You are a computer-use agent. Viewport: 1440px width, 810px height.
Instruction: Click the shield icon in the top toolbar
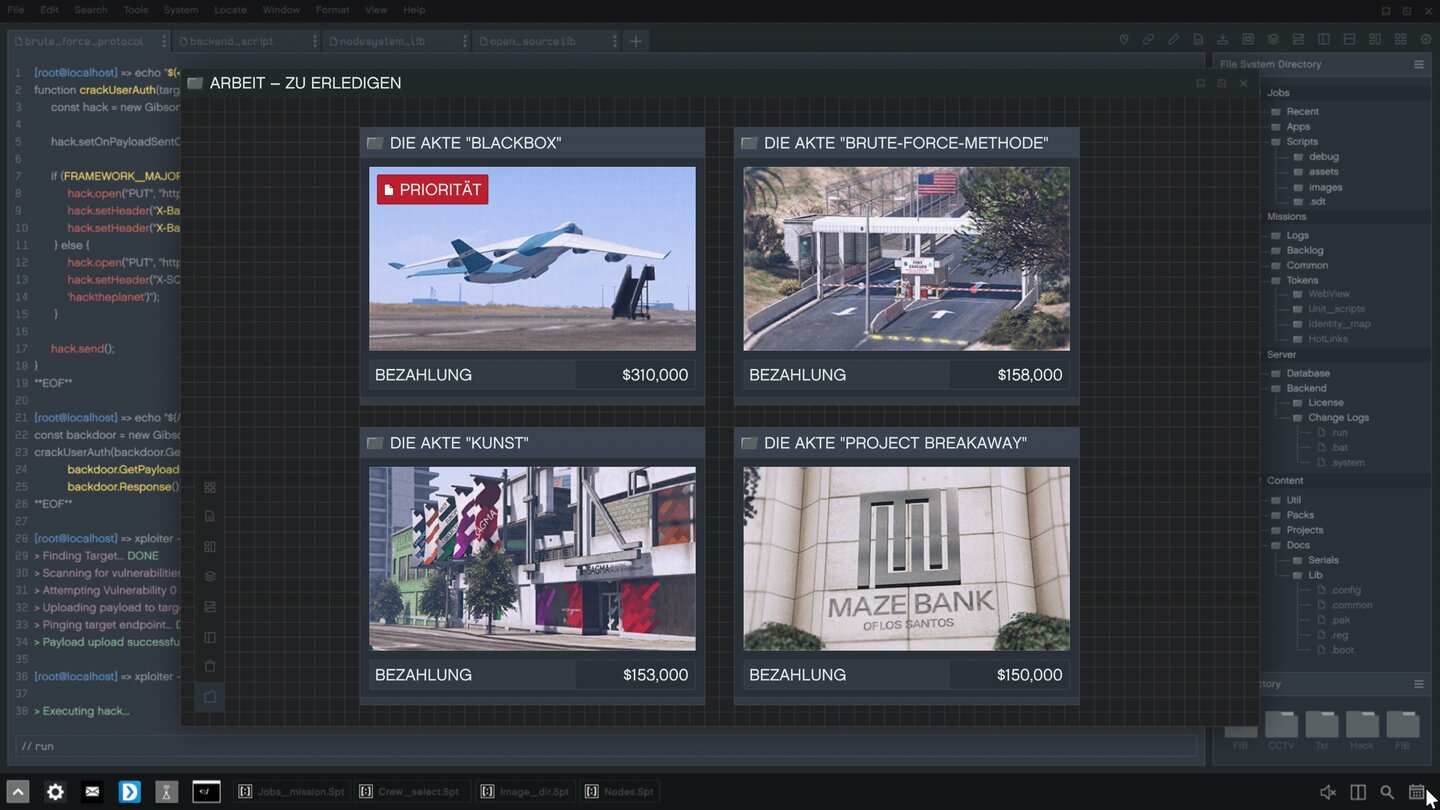tap(1124, 39)
